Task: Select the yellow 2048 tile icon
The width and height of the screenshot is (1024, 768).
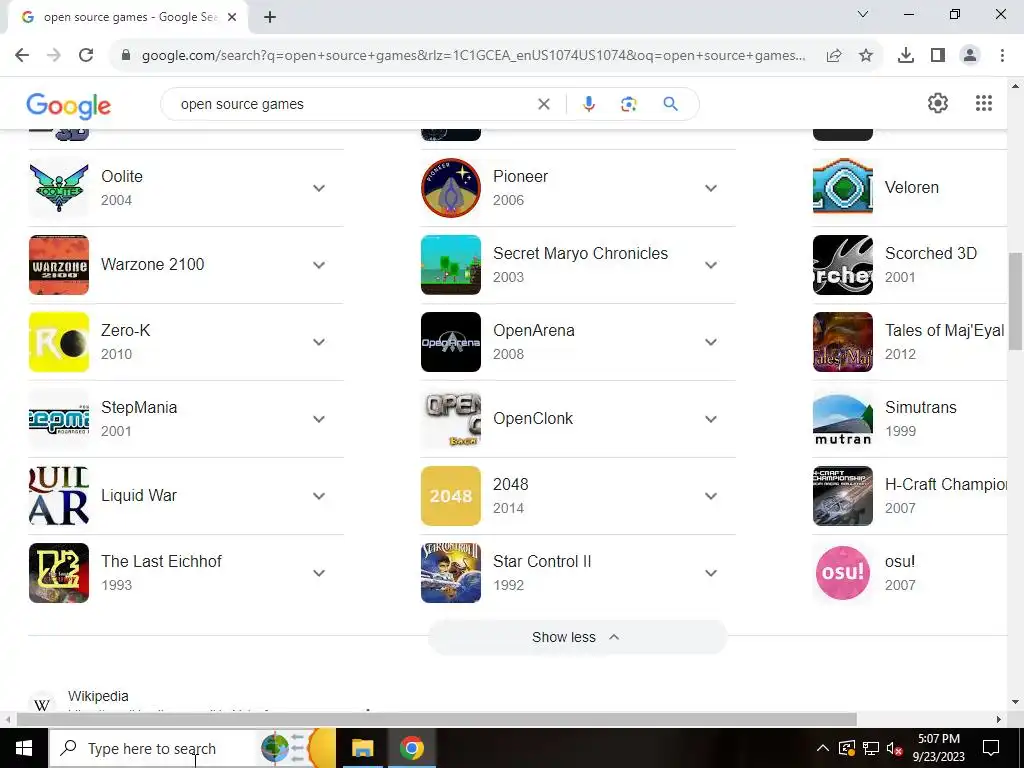Action: (x=451, y=496)
